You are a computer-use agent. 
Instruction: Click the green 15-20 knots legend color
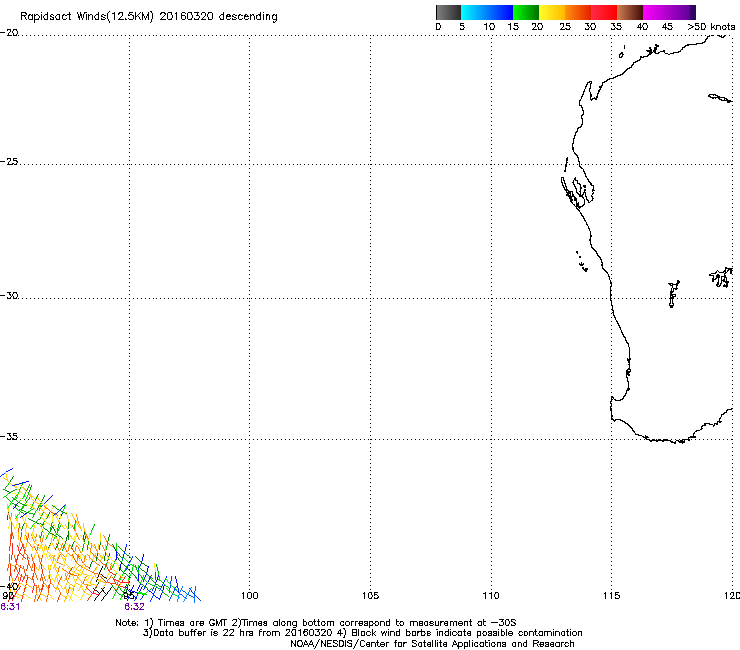coord(526,12)
